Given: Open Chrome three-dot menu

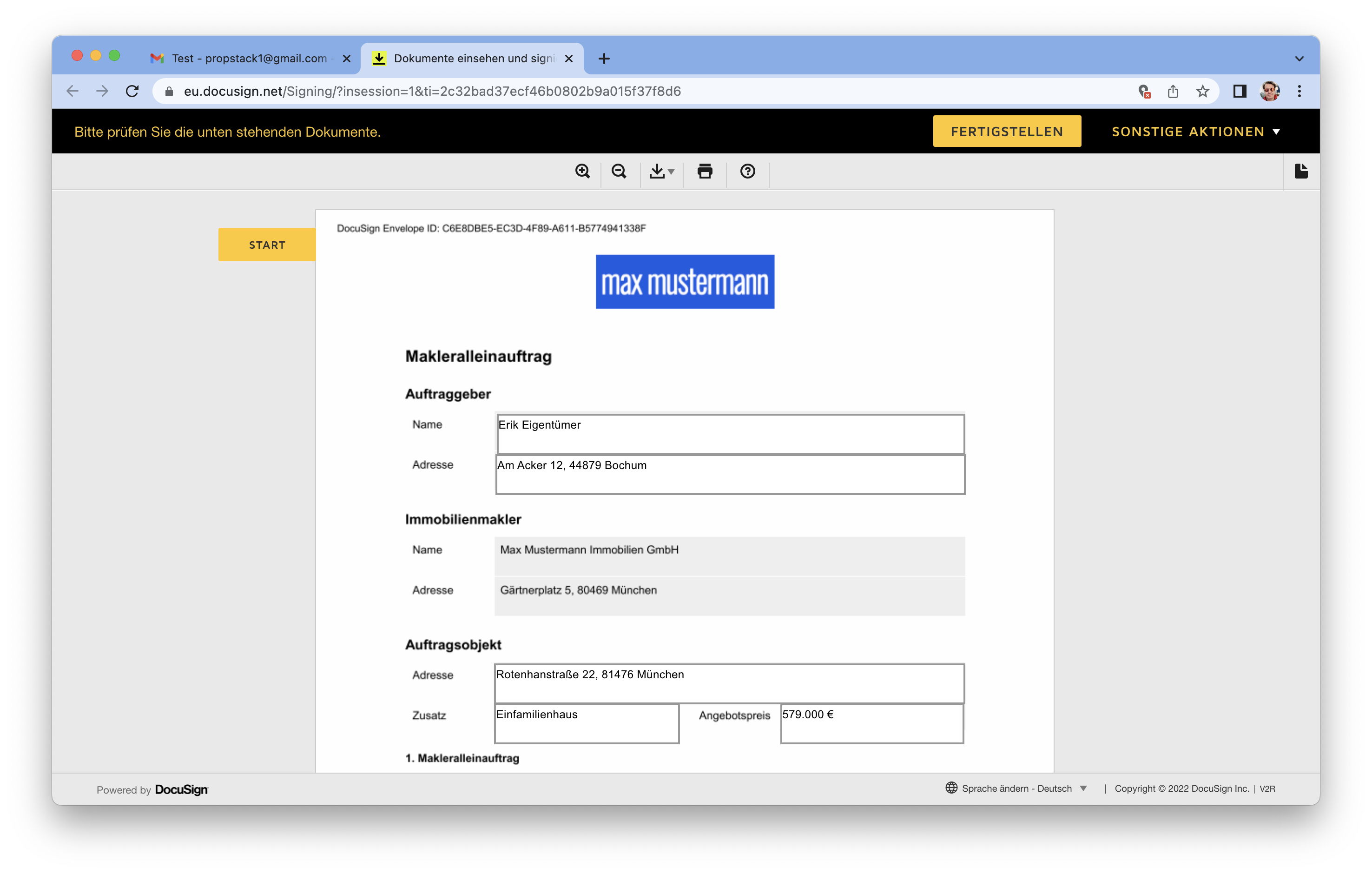Looking at the screenshot, I should (1299, 91).
